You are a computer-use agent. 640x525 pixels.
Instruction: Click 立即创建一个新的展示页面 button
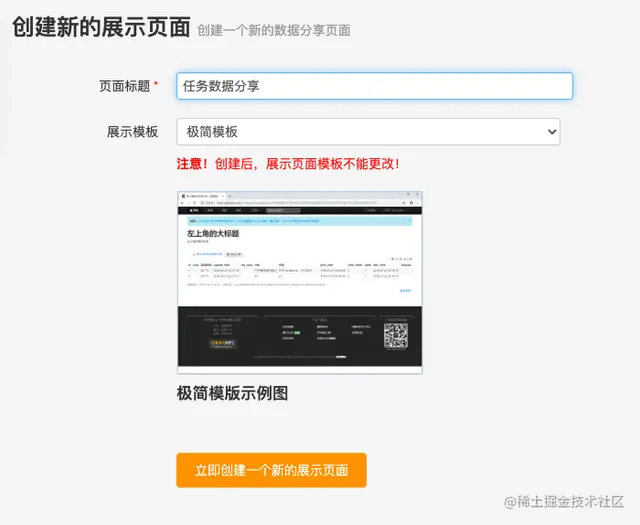271,470
